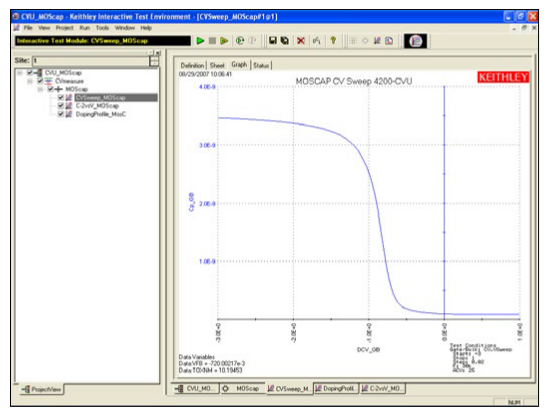This screenshot has height=414, width=547.
Task: Select the ProjectView tab at bottom left
Action: coord(41,389)
